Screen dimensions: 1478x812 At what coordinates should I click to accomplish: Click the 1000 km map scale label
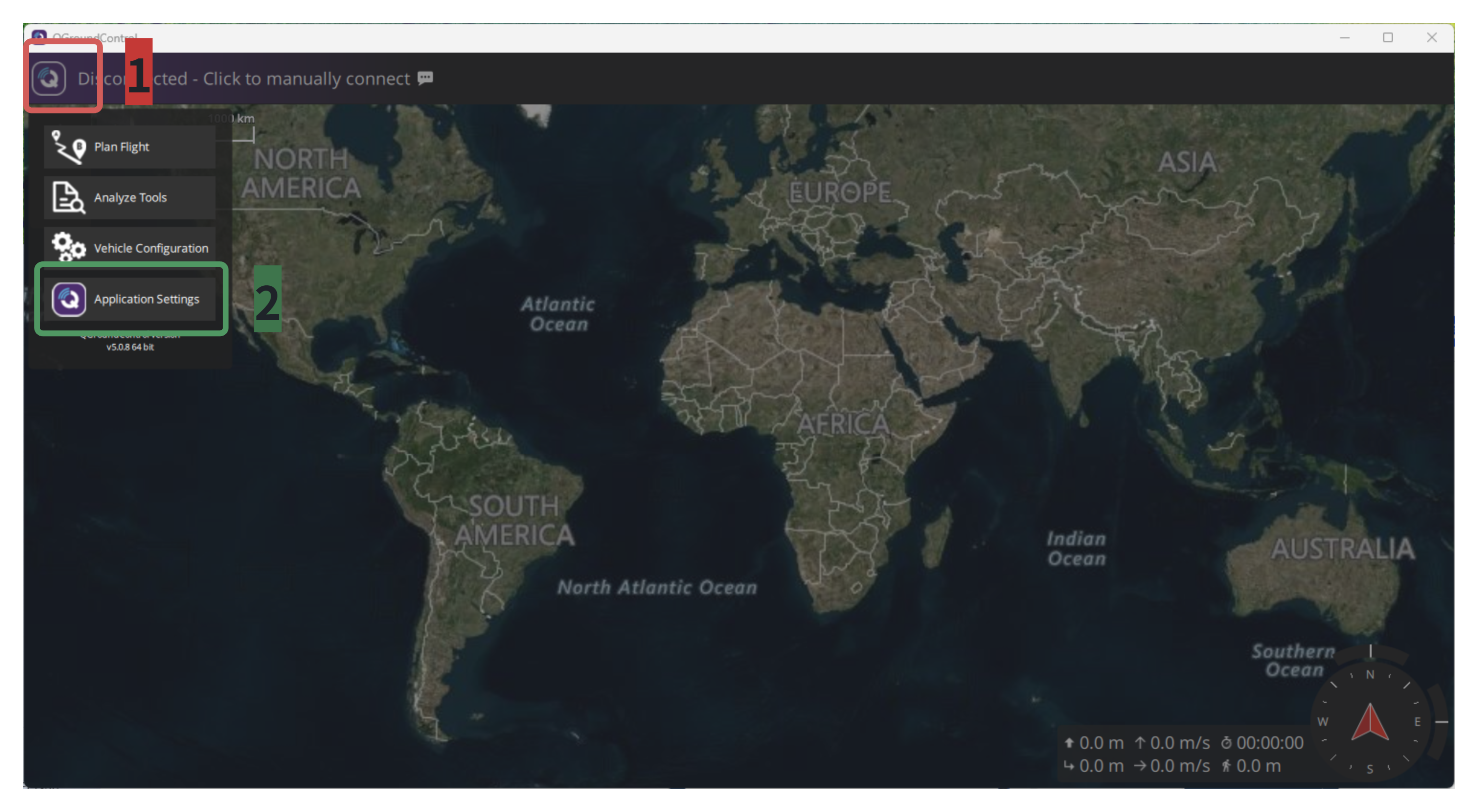tap(231, 119)
